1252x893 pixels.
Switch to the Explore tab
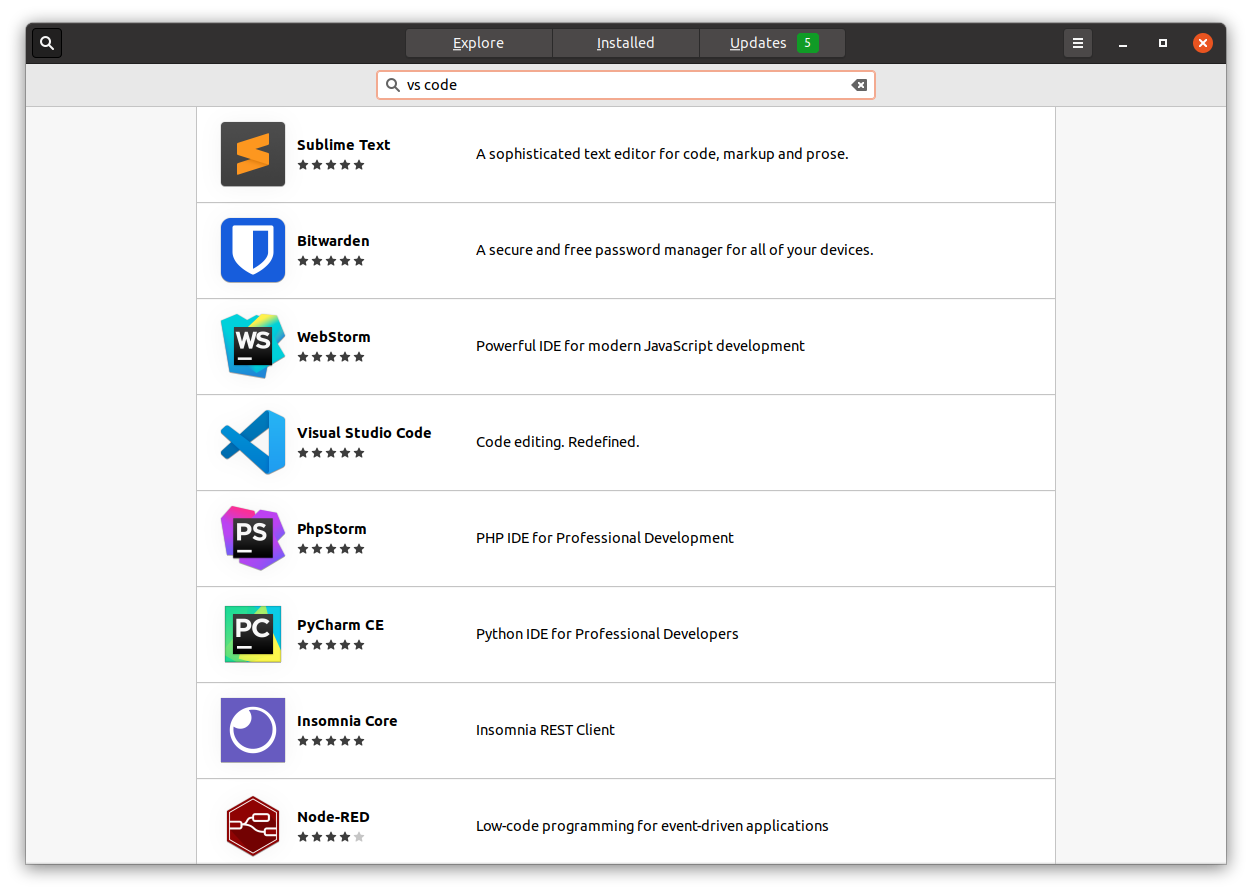479,43
